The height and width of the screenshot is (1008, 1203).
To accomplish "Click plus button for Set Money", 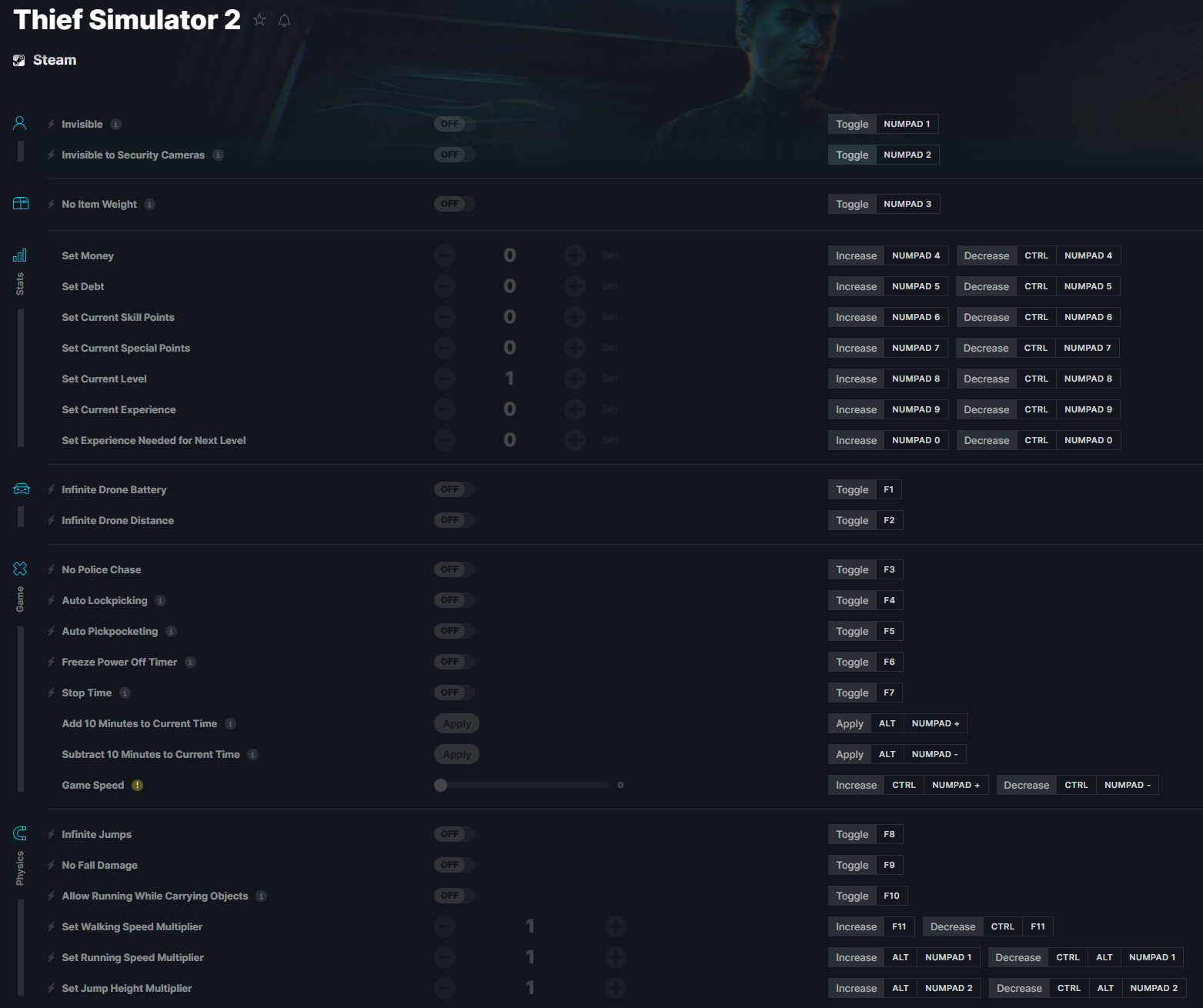I will (x=575, y=255).
